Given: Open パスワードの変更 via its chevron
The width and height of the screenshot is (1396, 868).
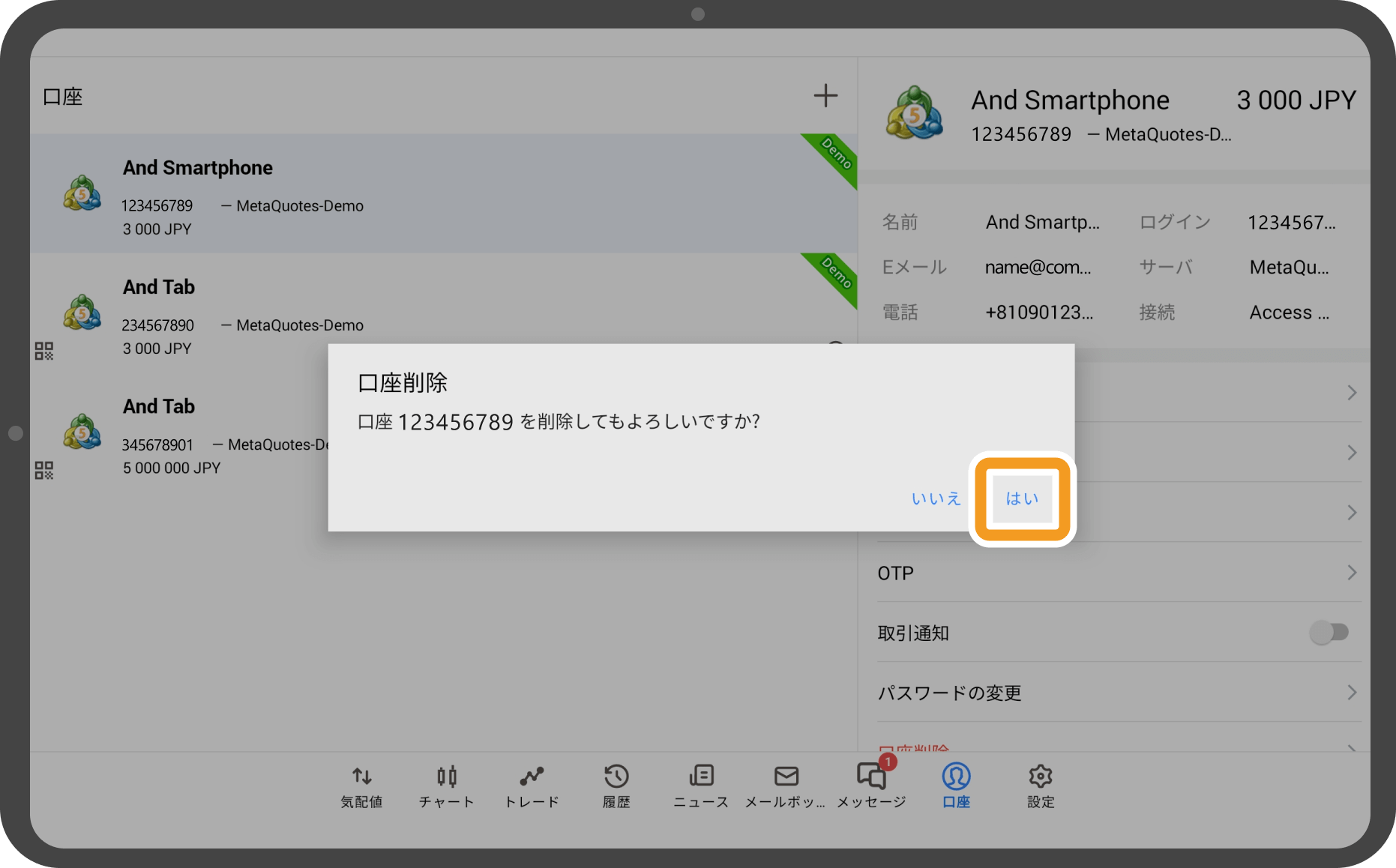Looking at the screenshot, I should coord(1352,693).
